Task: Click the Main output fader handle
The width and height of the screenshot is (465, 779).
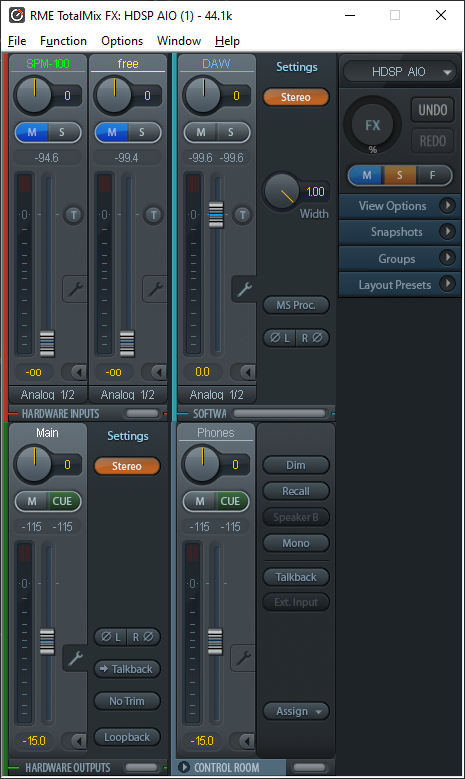Action: tap(47, 641)
